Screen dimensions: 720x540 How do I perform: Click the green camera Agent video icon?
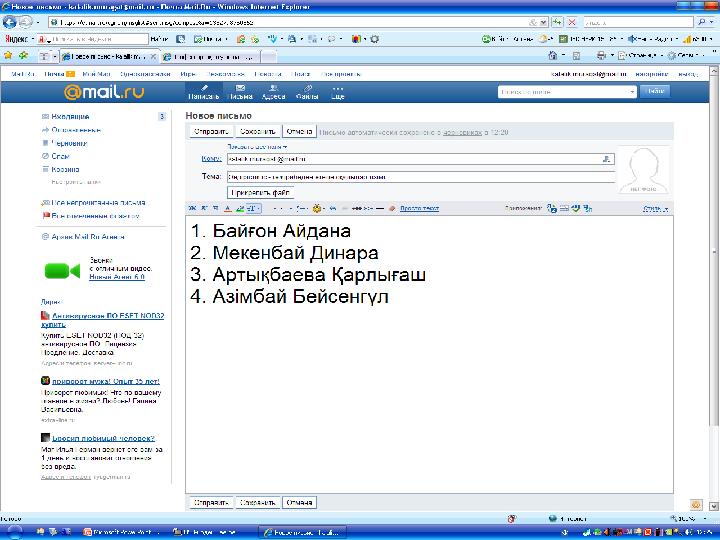point(62,271)
